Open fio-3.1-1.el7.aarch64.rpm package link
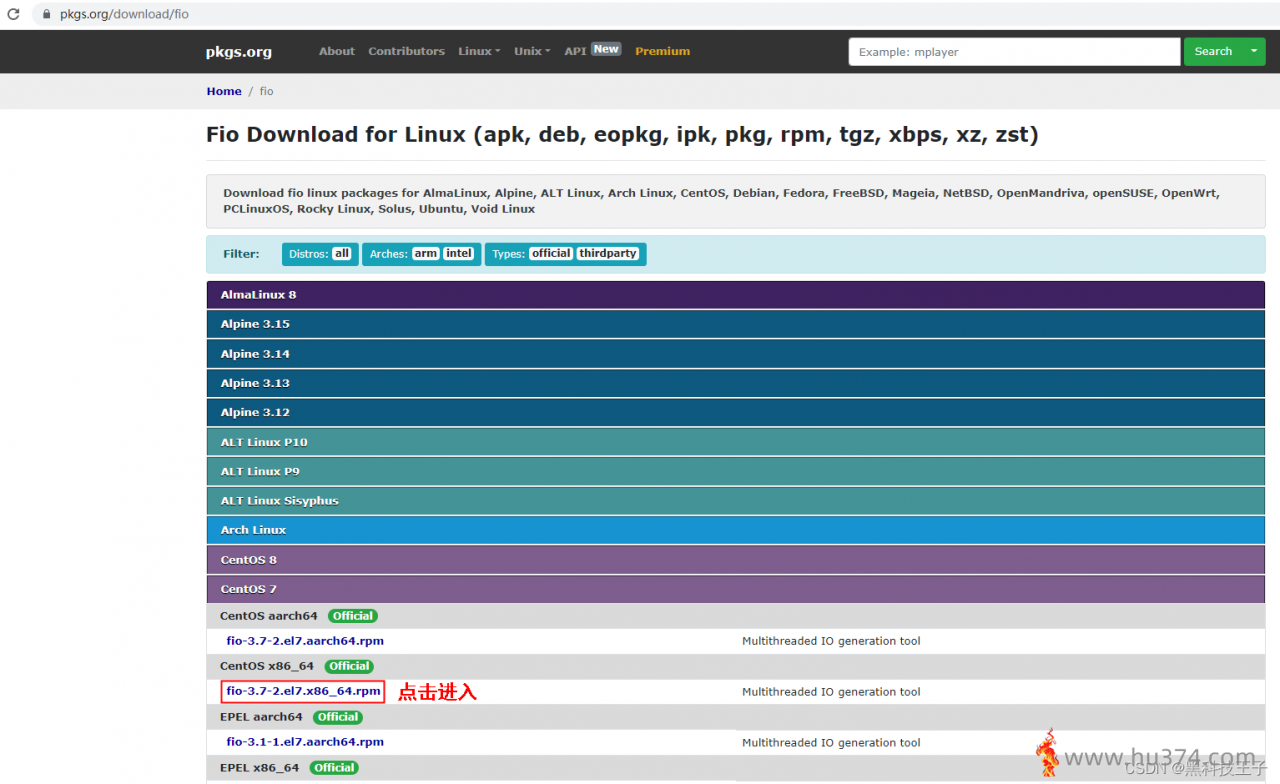Screen dimensions: 1280x784 pos(305,742)
